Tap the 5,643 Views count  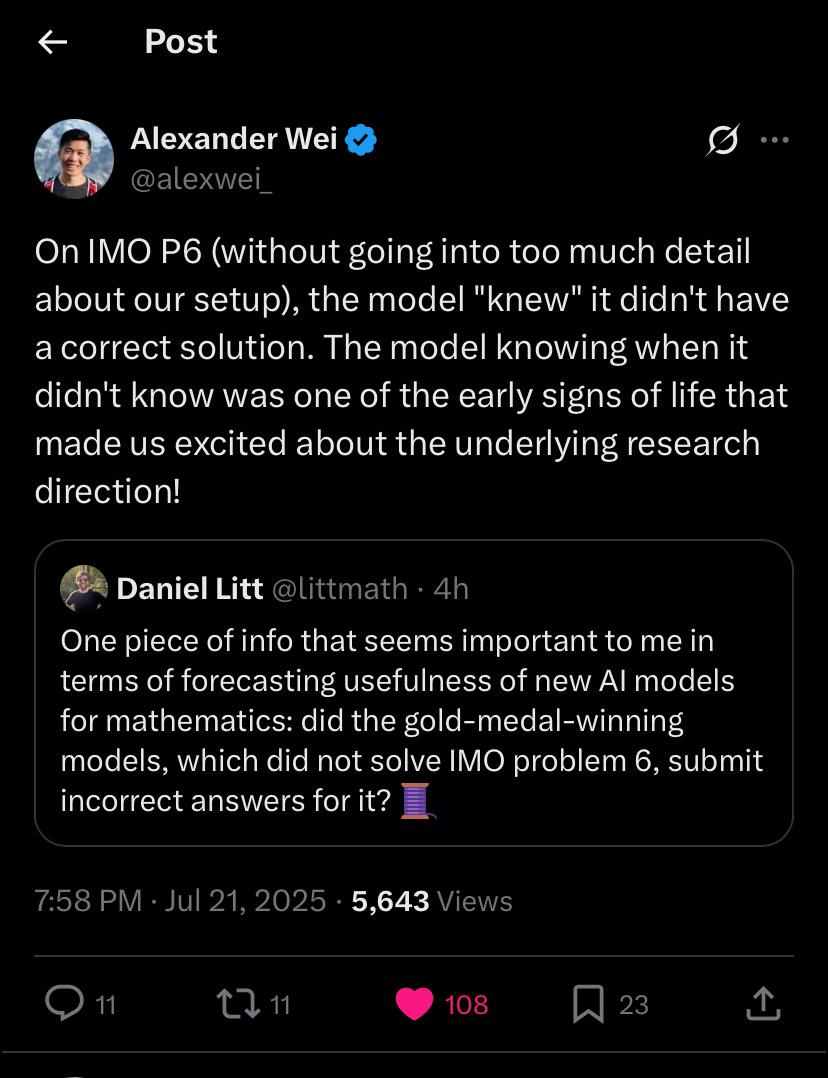point(432,901)
